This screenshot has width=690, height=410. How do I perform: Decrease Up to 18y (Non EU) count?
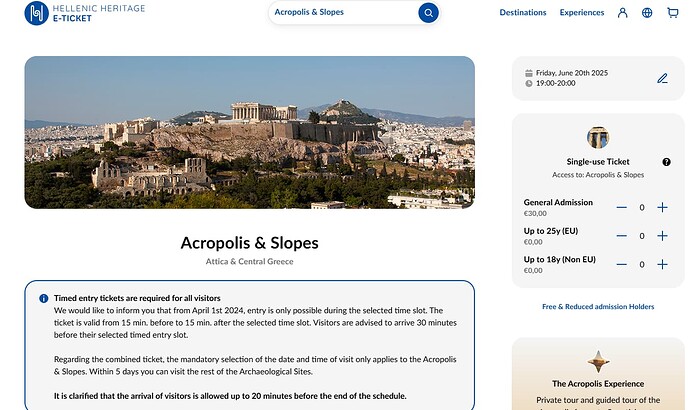621,264
